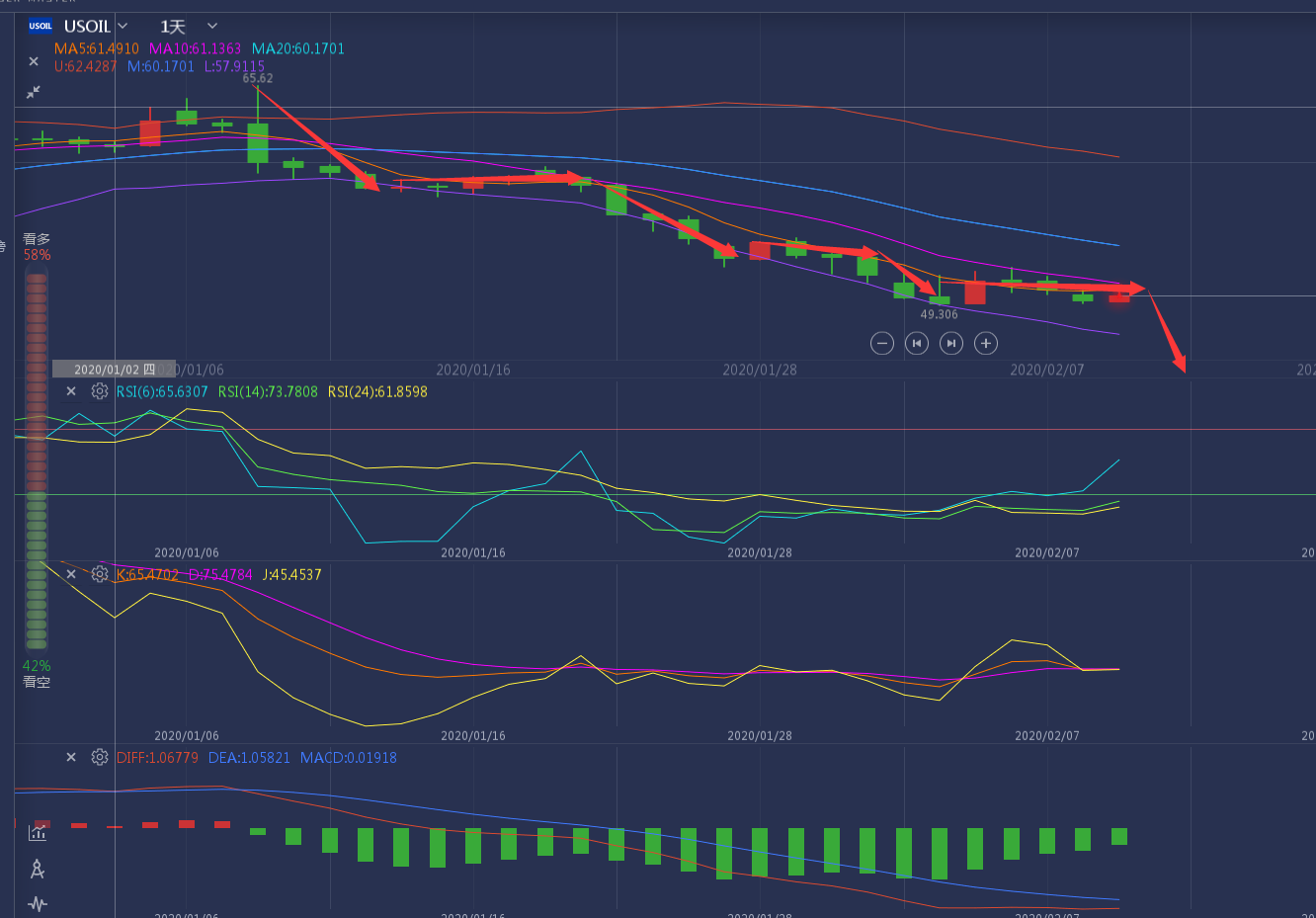Close the KDJ indicator panel

(71, 574)
